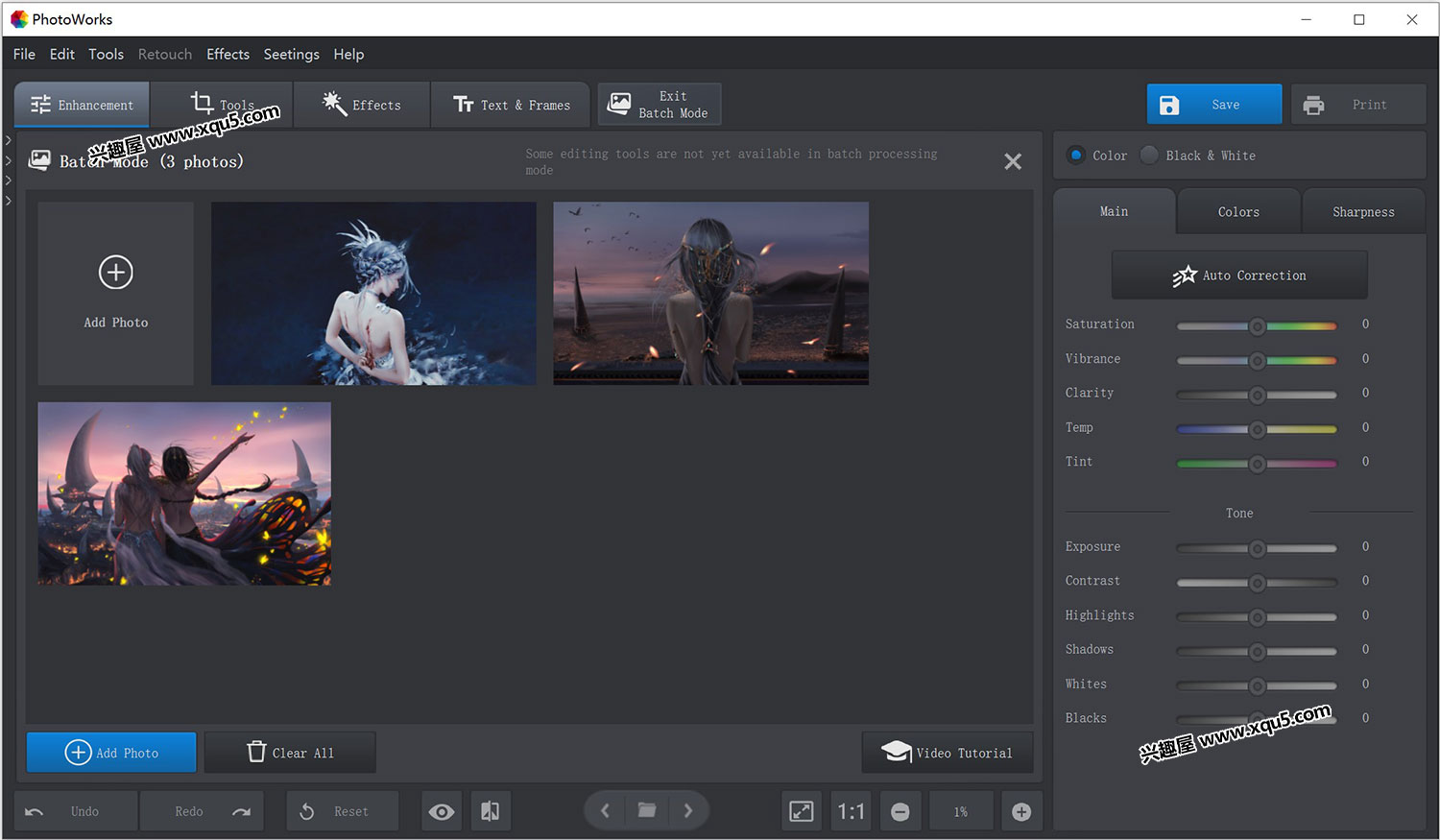This screenshot has height=840, width=1440.
Task: Click the Contrast value 0
Action: (x=1365, y=581)
